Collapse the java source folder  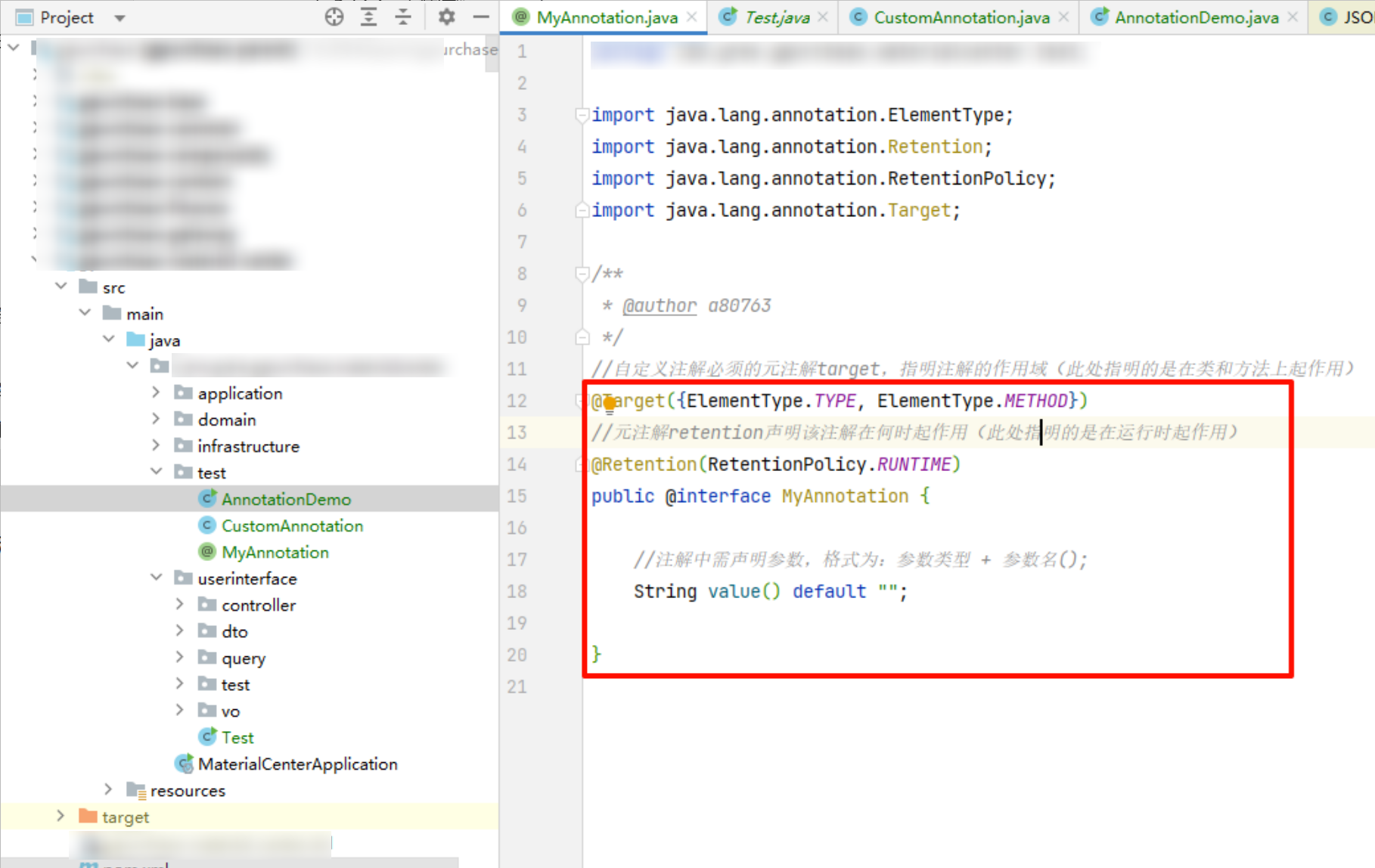pos(109,339)
